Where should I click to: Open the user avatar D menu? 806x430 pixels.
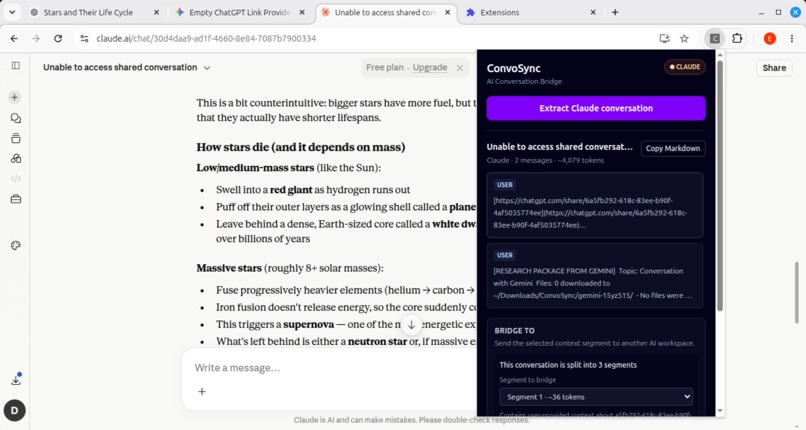pos(14,410)
